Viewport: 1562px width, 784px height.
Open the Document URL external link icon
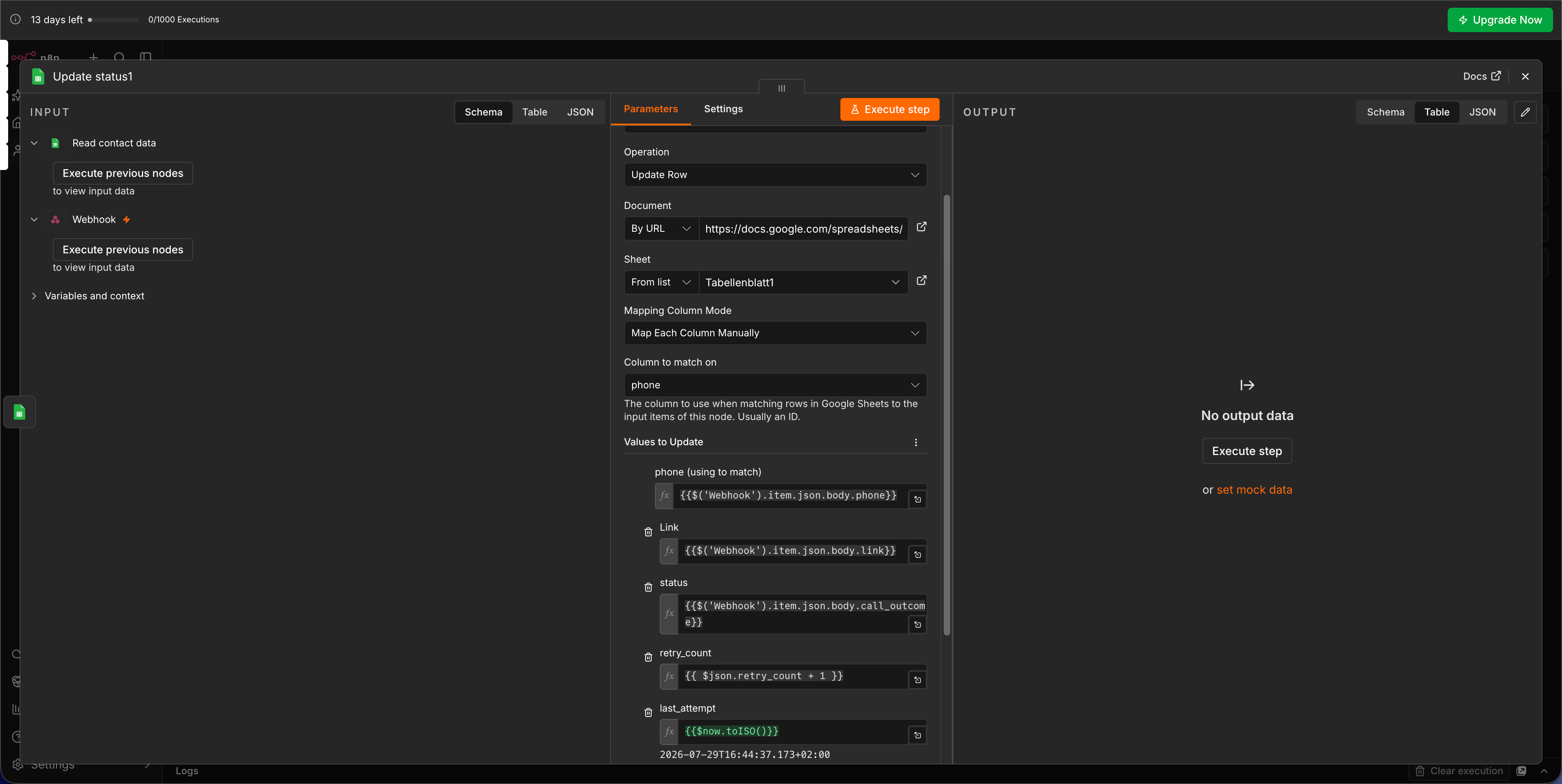click(921, 227)
